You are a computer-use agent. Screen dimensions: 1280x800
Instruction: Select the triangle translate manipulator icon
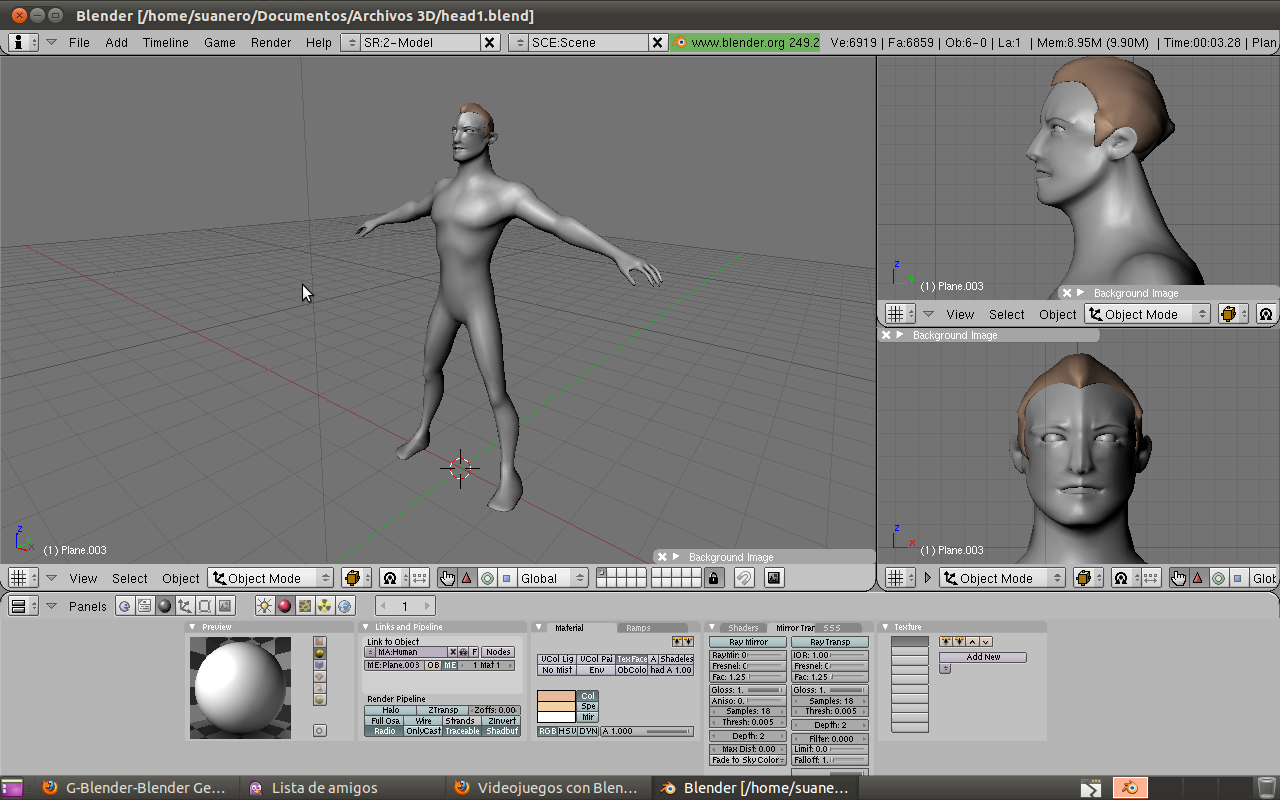click(x=466, y=578)
